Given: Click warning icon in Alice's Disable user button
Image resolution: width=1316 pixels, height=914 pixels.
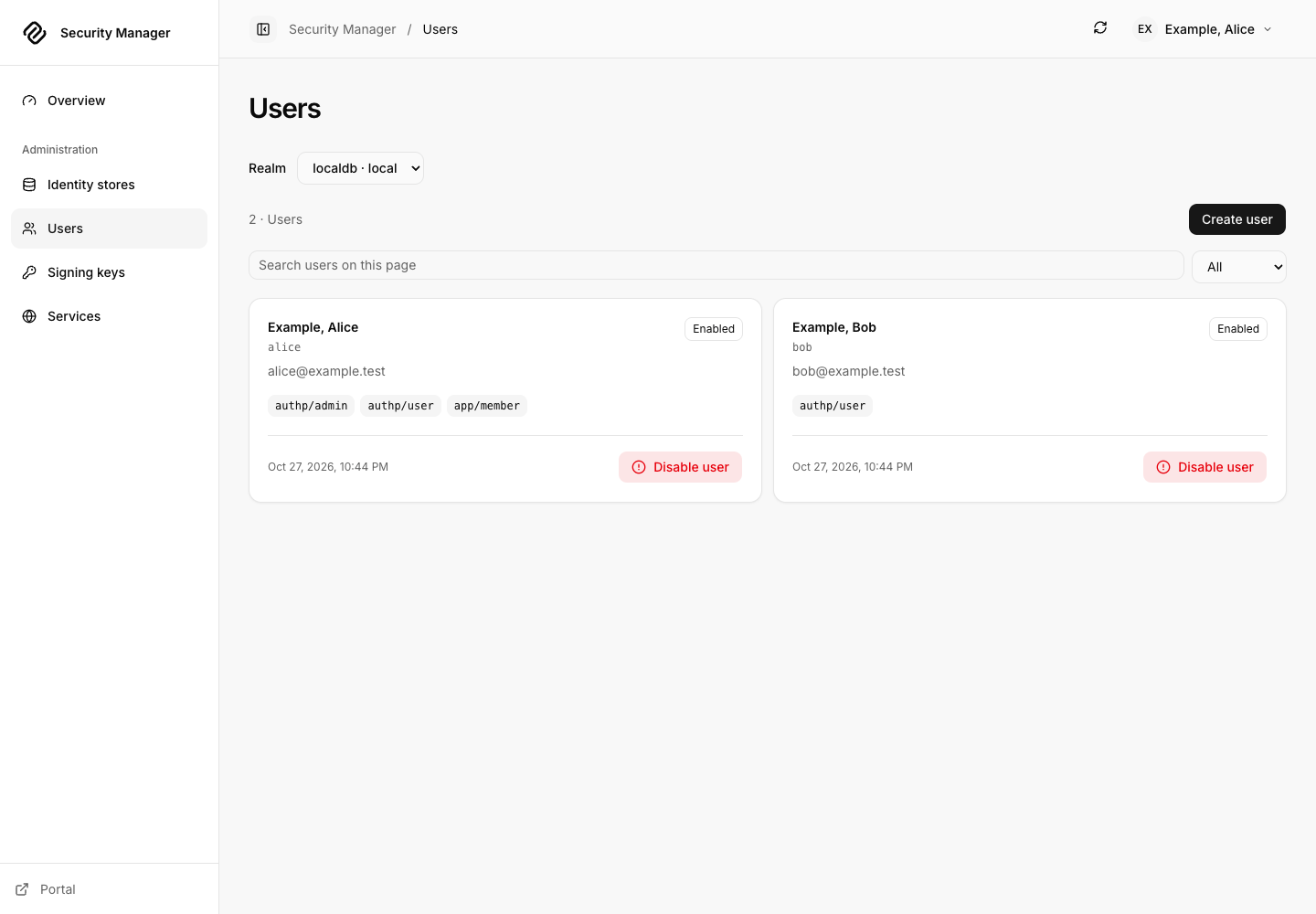Looking at the screenshot, I should click(639, 467).
